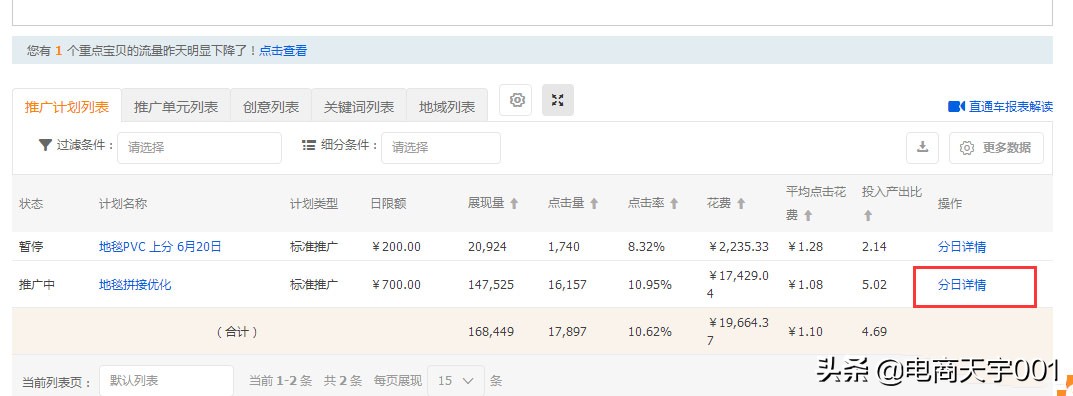Click the ¥19,664.37 total cost value
1073x396 pixels.
[x=738, y=332]
